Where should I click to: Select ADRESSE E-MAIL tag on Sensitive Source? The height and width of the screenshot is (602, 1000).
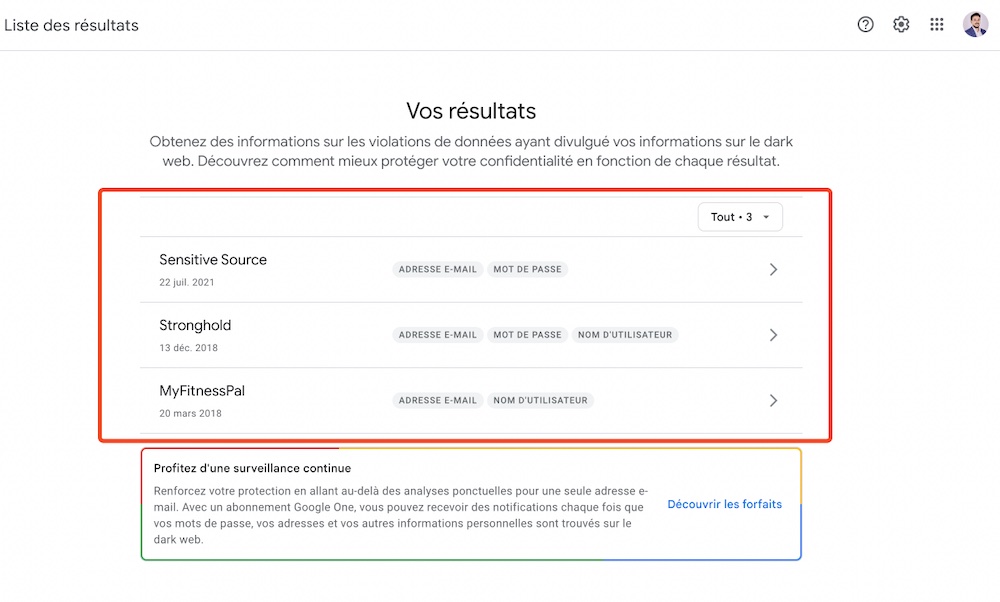coord(438,269)
